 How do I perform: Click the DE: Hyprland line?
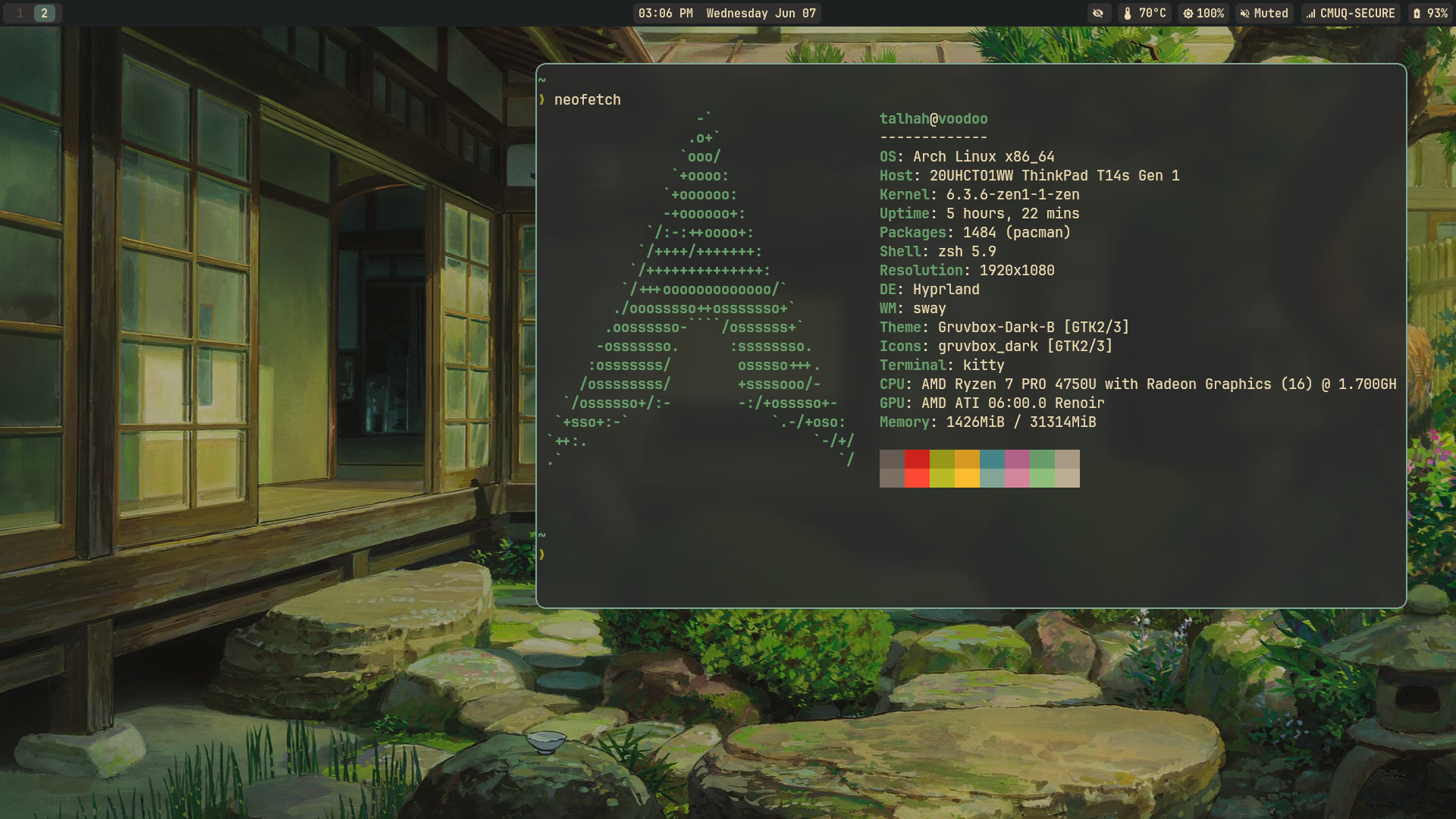929,289
